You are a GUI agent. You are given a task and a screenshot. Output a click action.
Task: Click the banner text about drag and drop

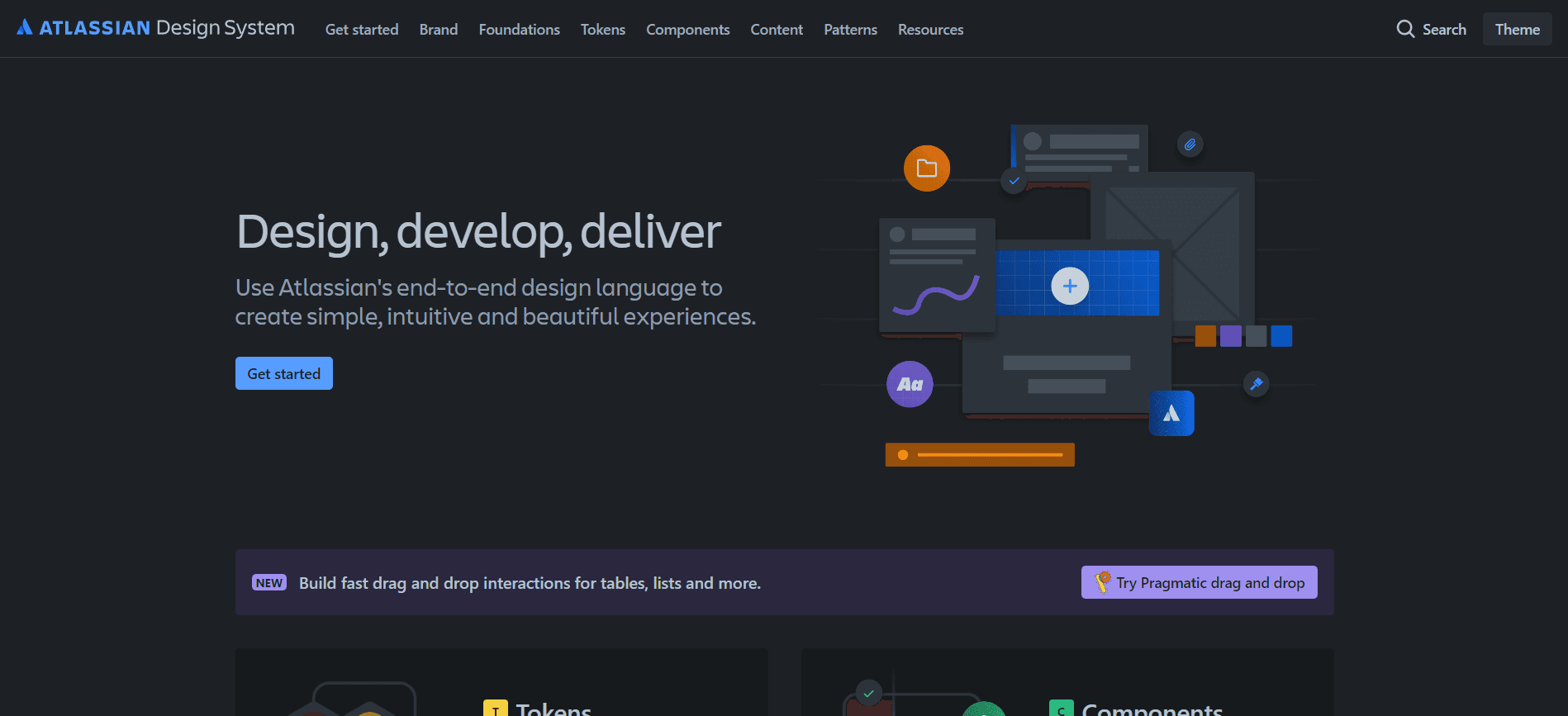530,583
